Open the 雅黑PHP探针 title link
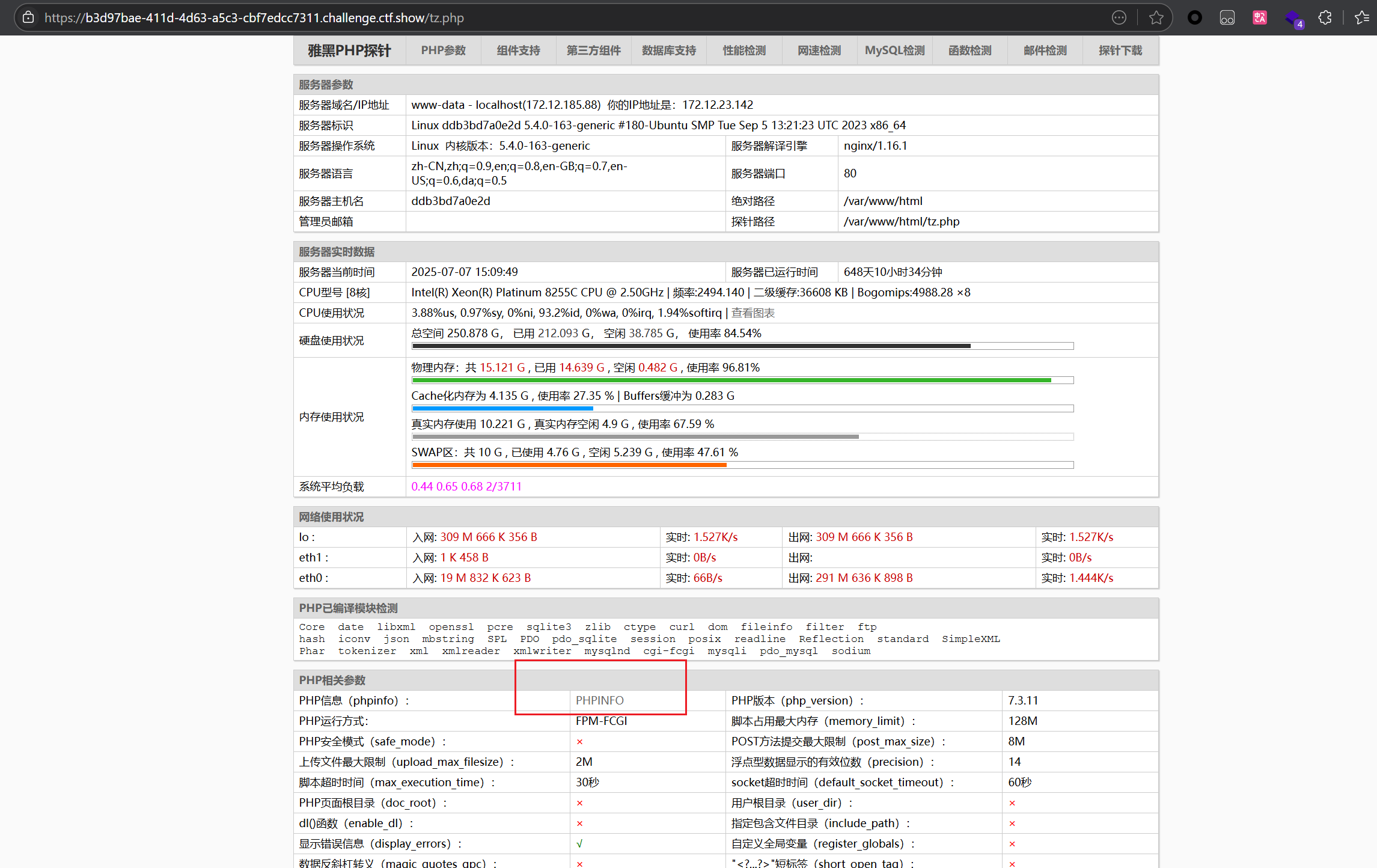1377x868 pixels. coord(349,50)
